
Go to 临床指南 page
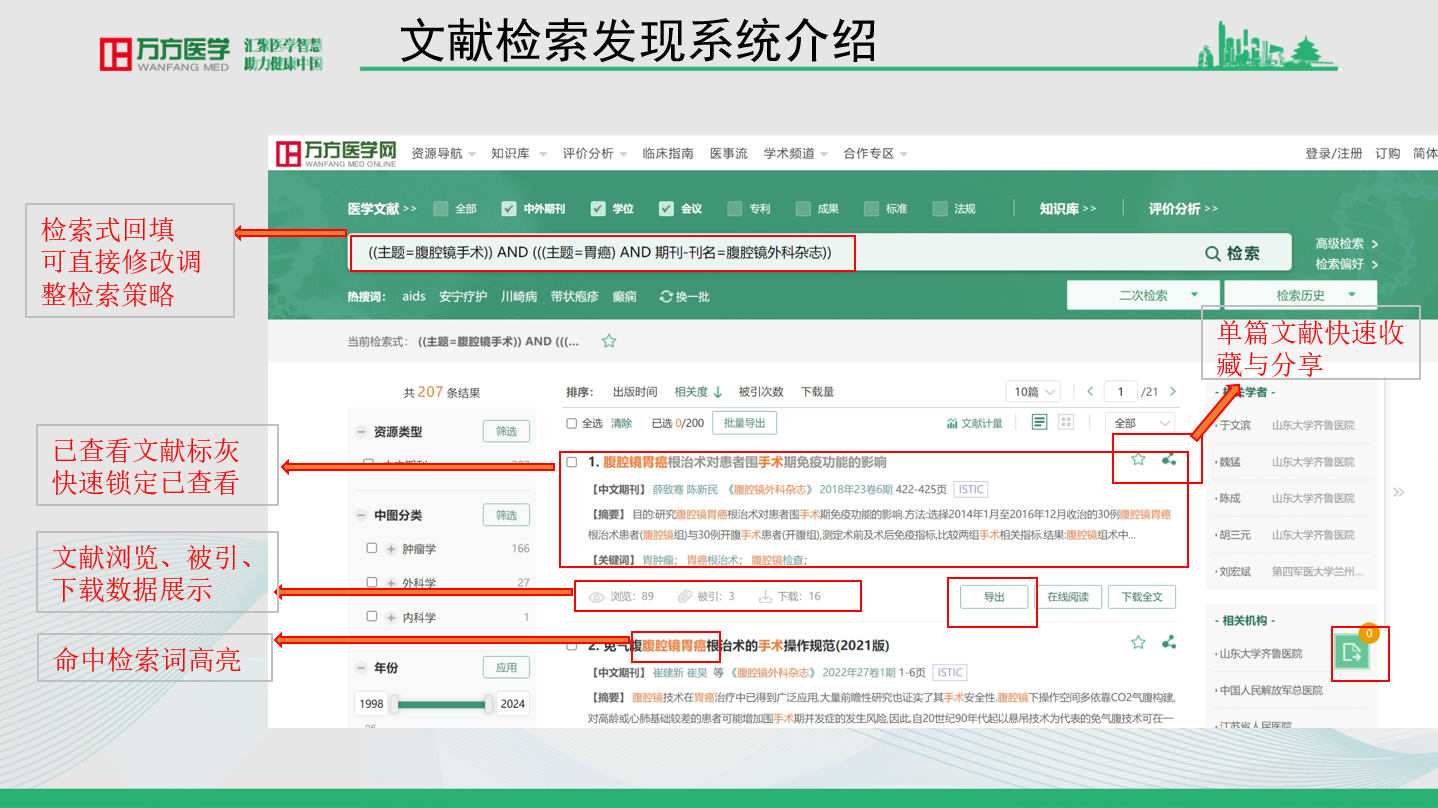[x=668, y=154]
